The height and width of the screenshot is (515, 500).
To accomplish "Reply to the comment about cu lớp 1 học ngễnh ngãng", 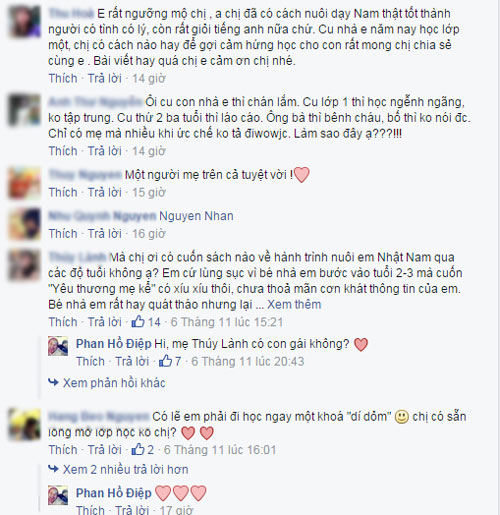I will click(105, 151).
